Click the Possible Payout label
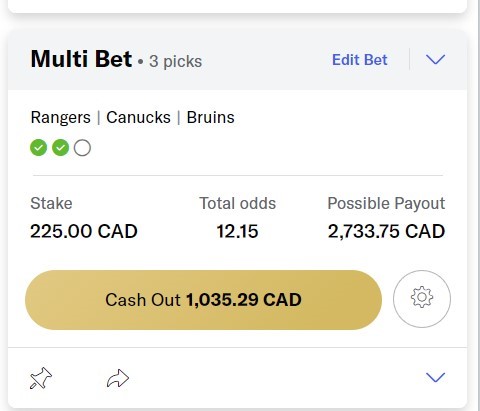480x411 pixels. click(386, 204)
